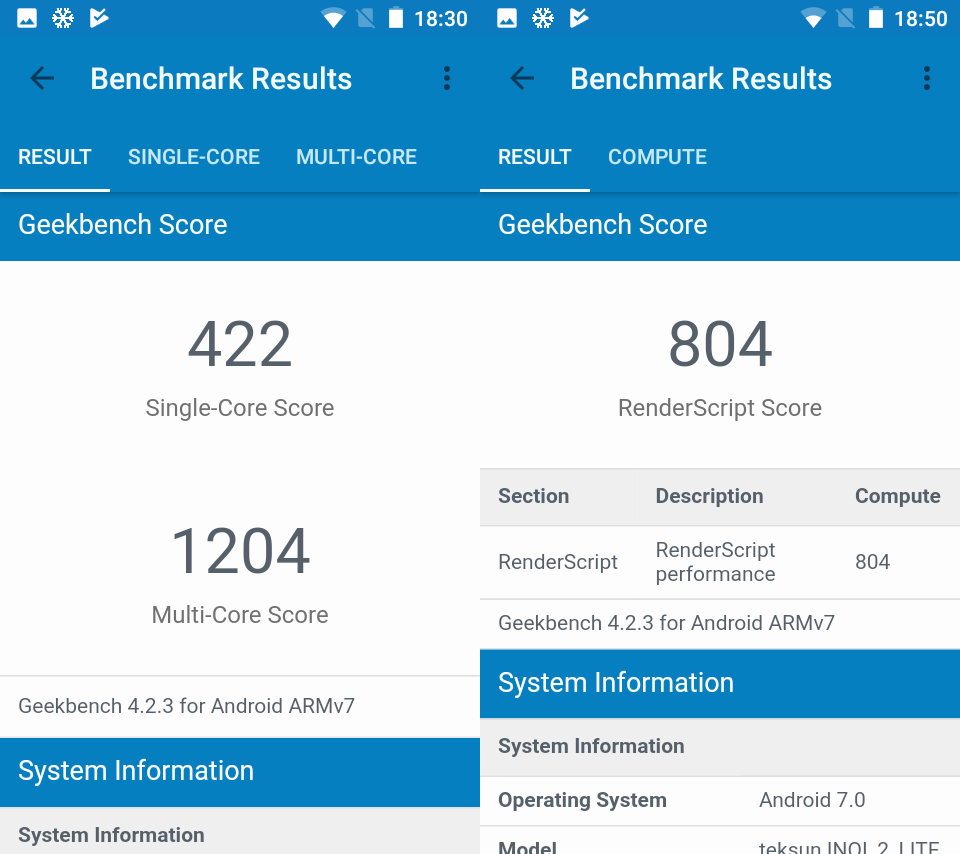Tap the 1204 Multi-Core Score
960x854 pixels.
240,552
